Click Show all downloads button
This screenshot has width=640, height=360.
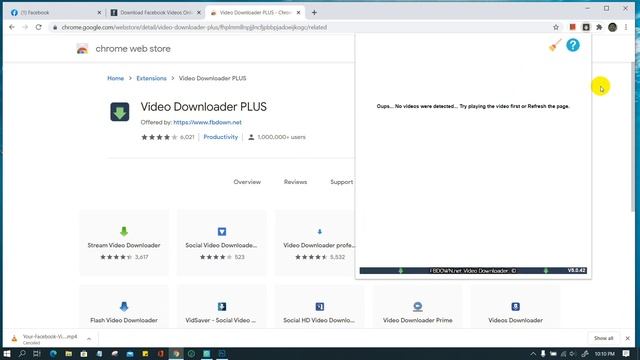pyautogui.click(x=603, y=338)
